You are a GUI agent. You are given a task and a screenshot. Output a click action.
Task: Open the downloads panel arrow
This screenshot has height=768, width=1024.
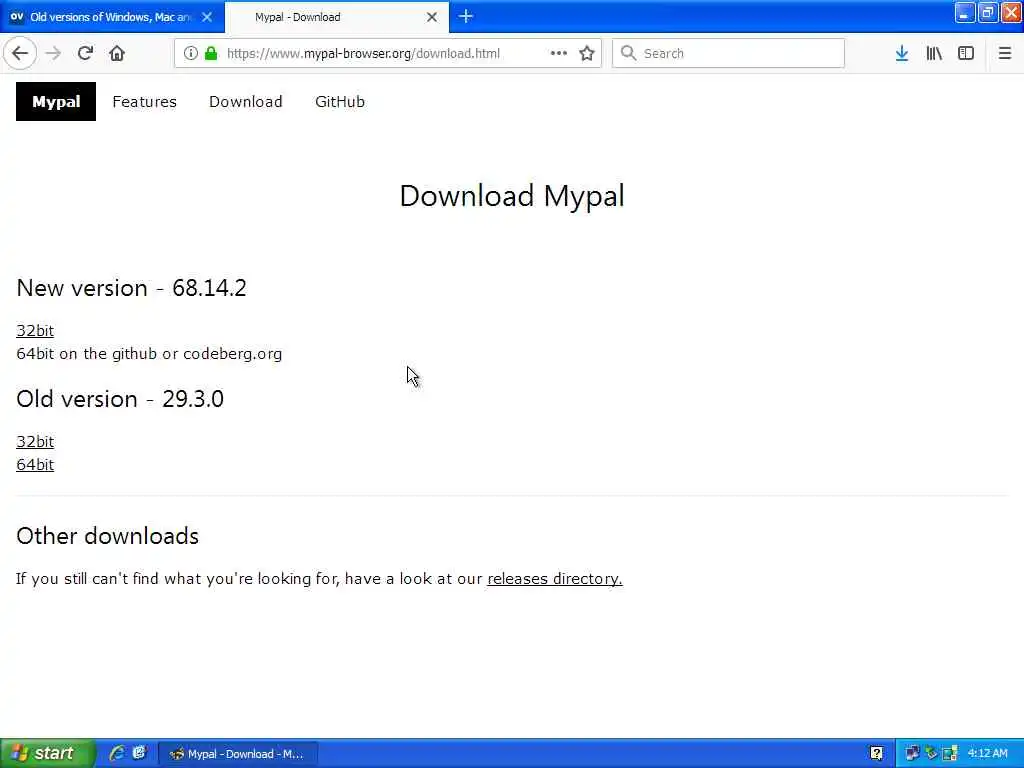[x=902, y=53]
